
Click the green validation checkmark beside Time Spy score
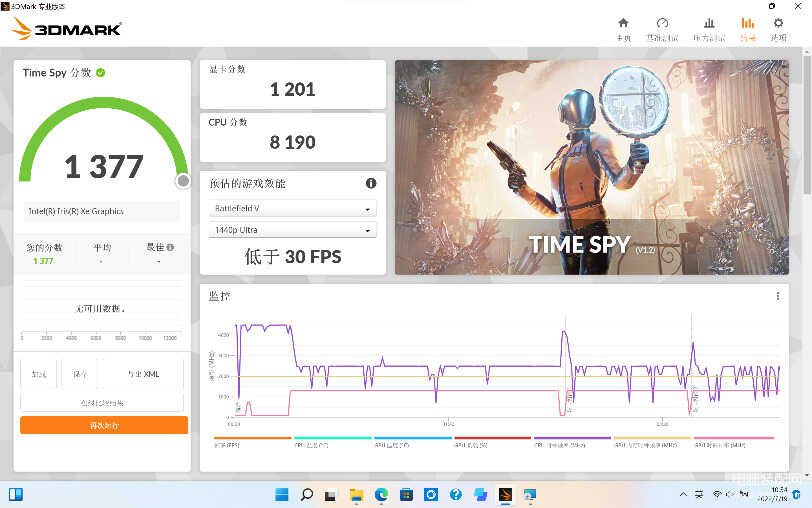(x=100, y=72)
